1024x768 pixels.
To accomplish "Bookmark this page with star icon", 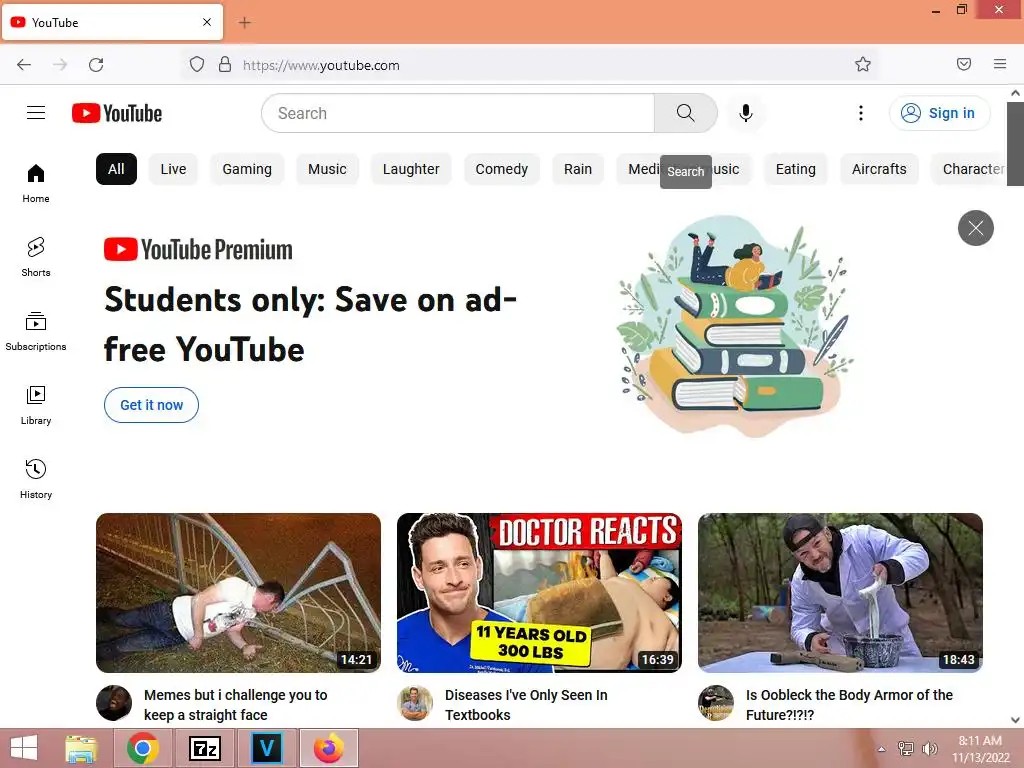I will (x=863, y=65).
